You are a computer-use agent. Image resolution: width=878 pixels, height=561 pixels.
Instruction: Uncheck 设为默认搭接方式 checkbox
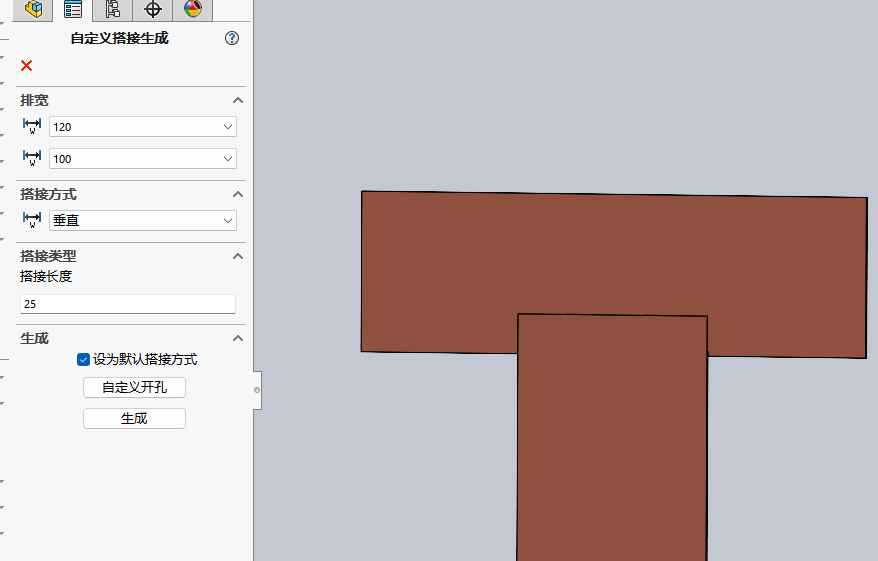pyautogui.click(x=83, y=359)
